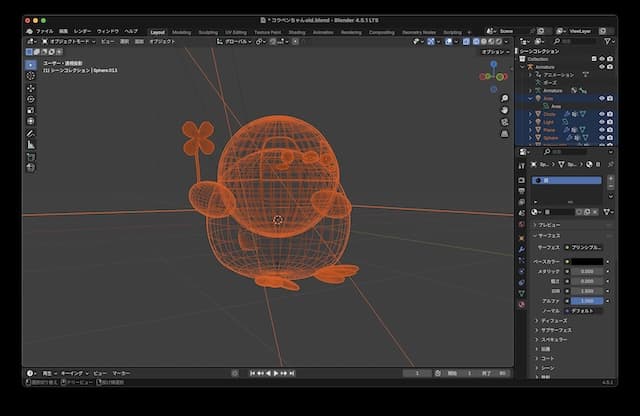
Task: Select the Rotate tool
Action: (31, 99)
